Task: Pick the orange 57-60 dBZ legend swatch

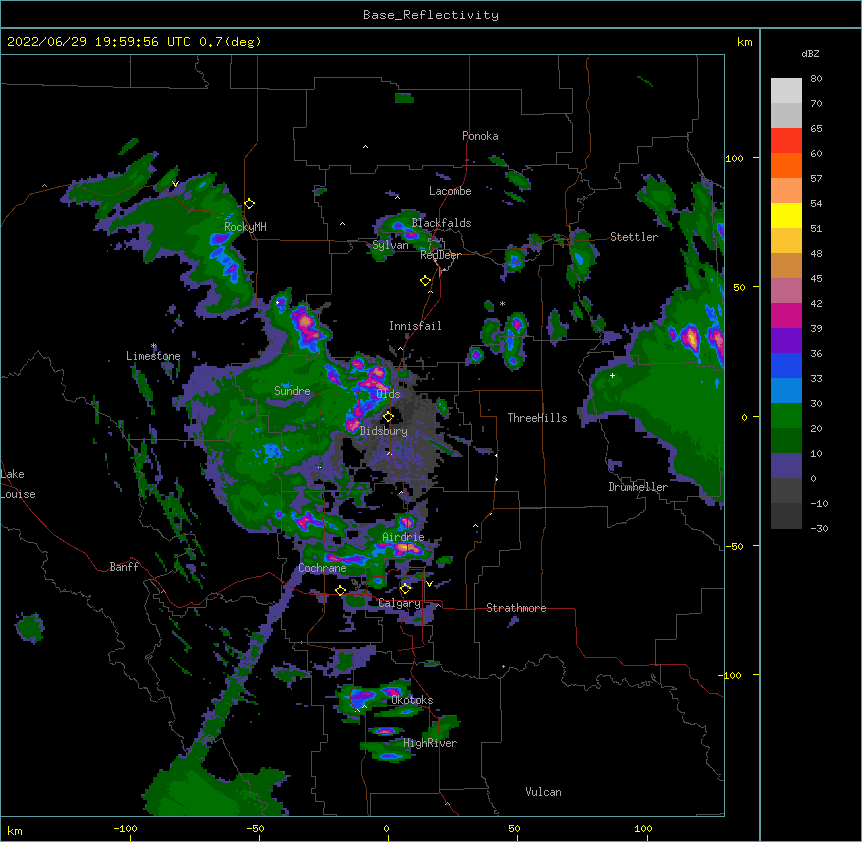Action: [x=786, y=165]
